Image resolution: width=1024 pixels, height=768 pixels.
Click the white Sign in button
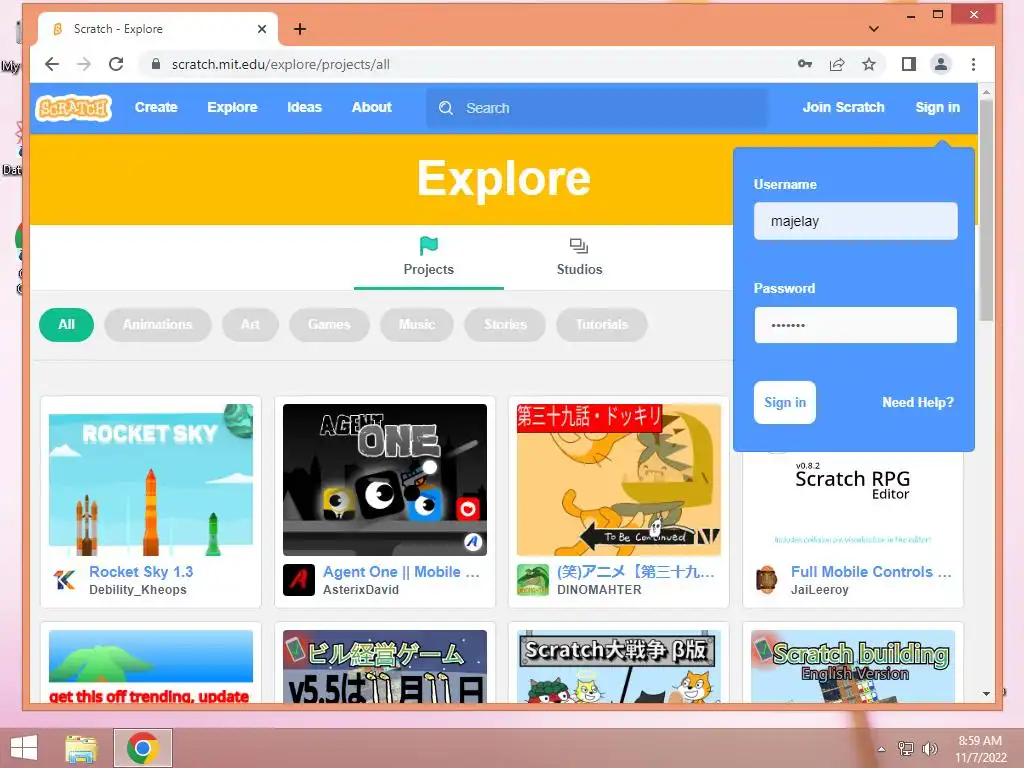click(785, 402)
